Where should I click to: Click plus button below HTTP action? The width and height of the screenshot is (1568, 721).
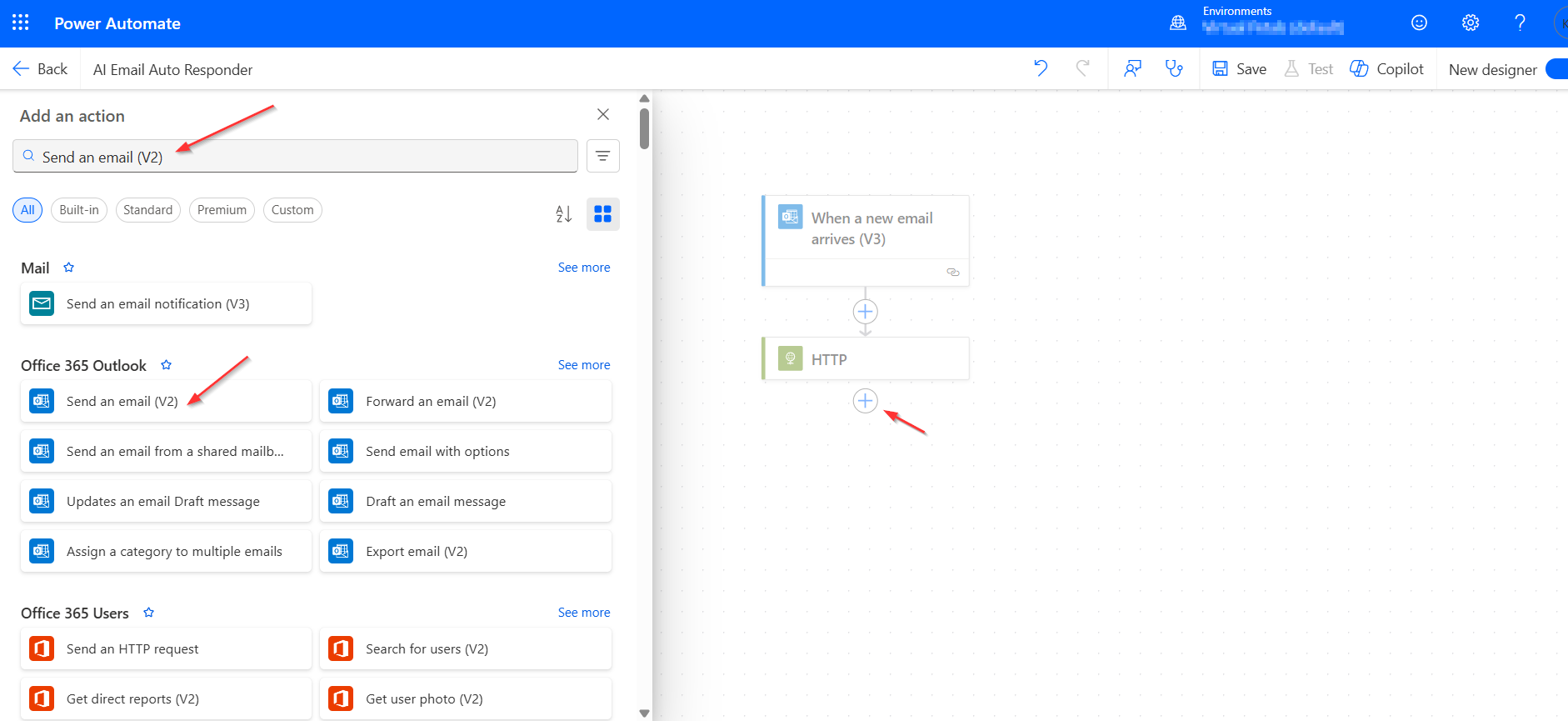coord(866,401)
